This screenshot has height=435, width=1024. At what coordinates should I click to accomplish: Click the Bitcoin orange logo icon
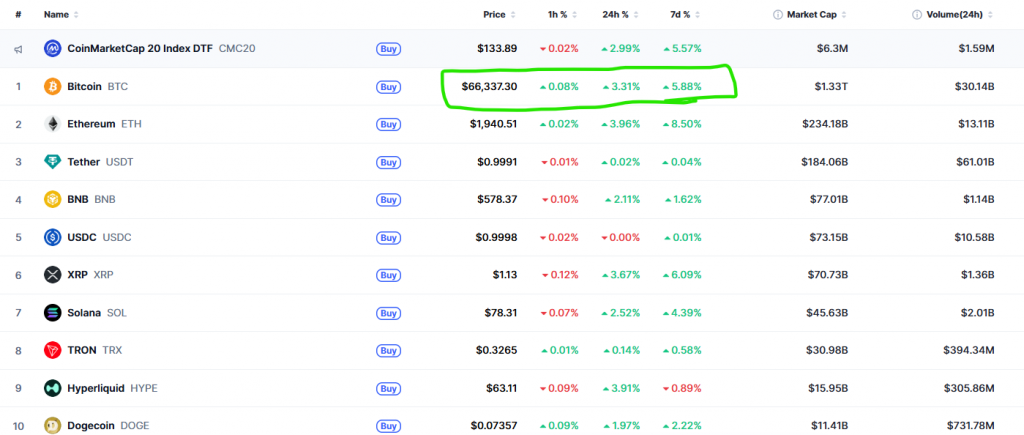52,86
